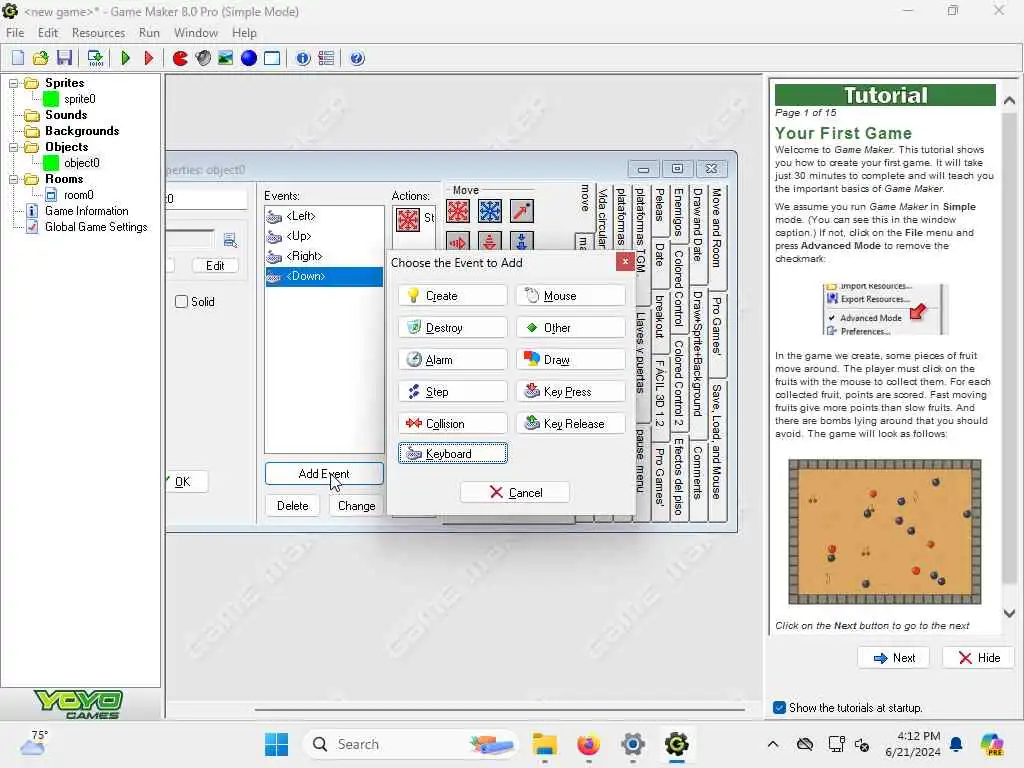Collapse the Objects folder tree node

[13, 147]
